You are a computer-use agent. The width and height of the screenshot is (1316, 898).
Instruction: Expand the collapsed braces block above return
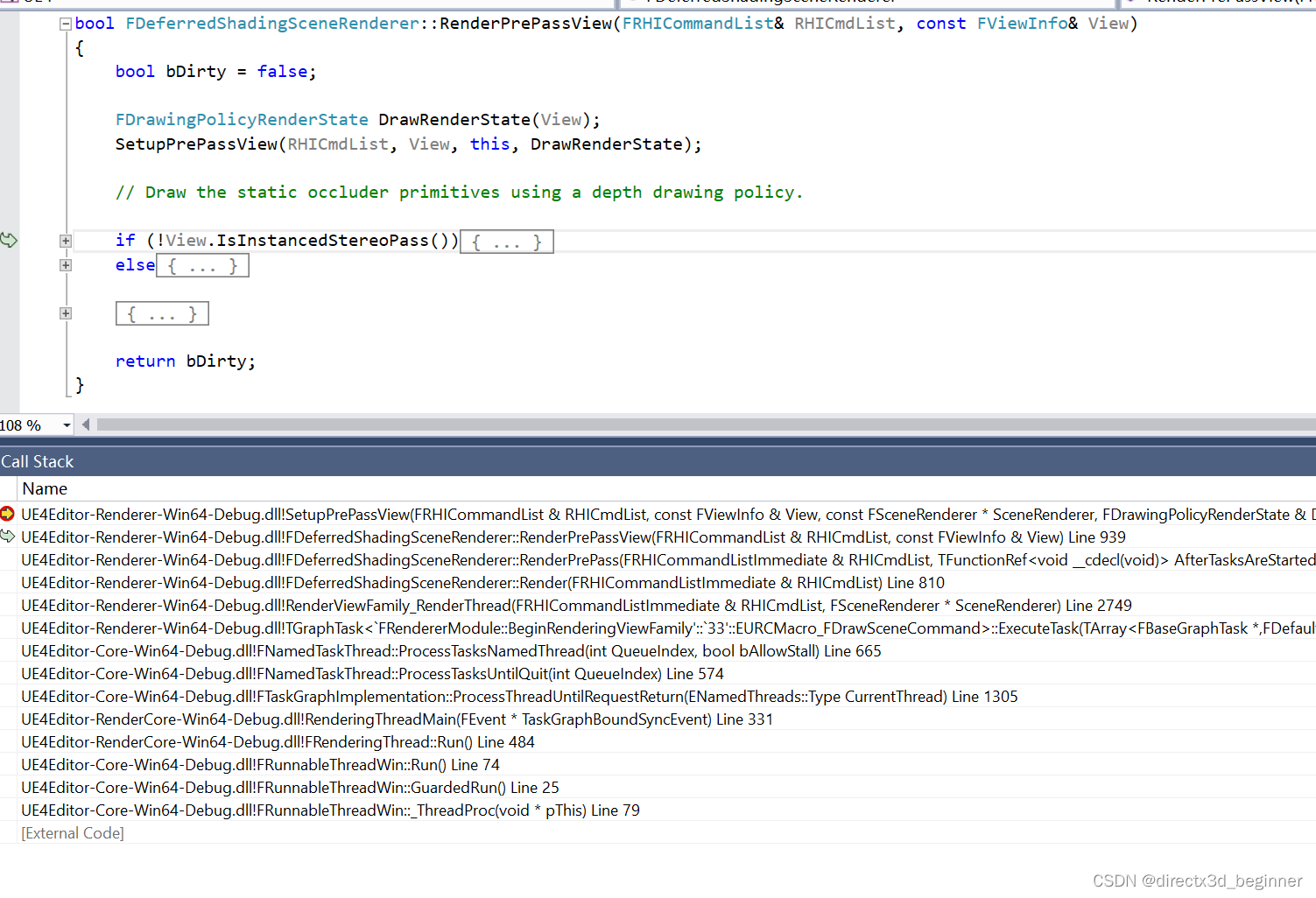click(66, 313)
